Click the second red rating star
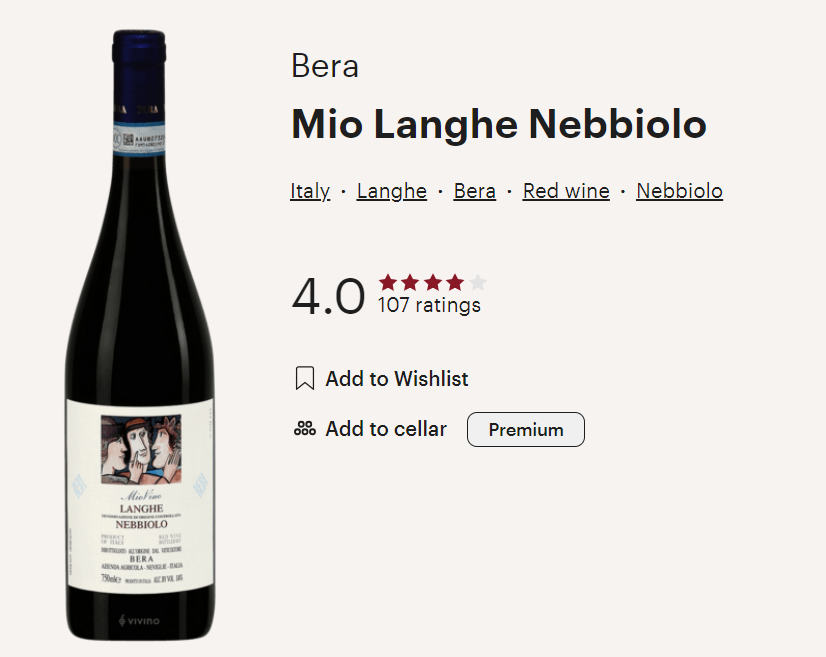This screenshot has width=826, height=657. pos(410,282)
